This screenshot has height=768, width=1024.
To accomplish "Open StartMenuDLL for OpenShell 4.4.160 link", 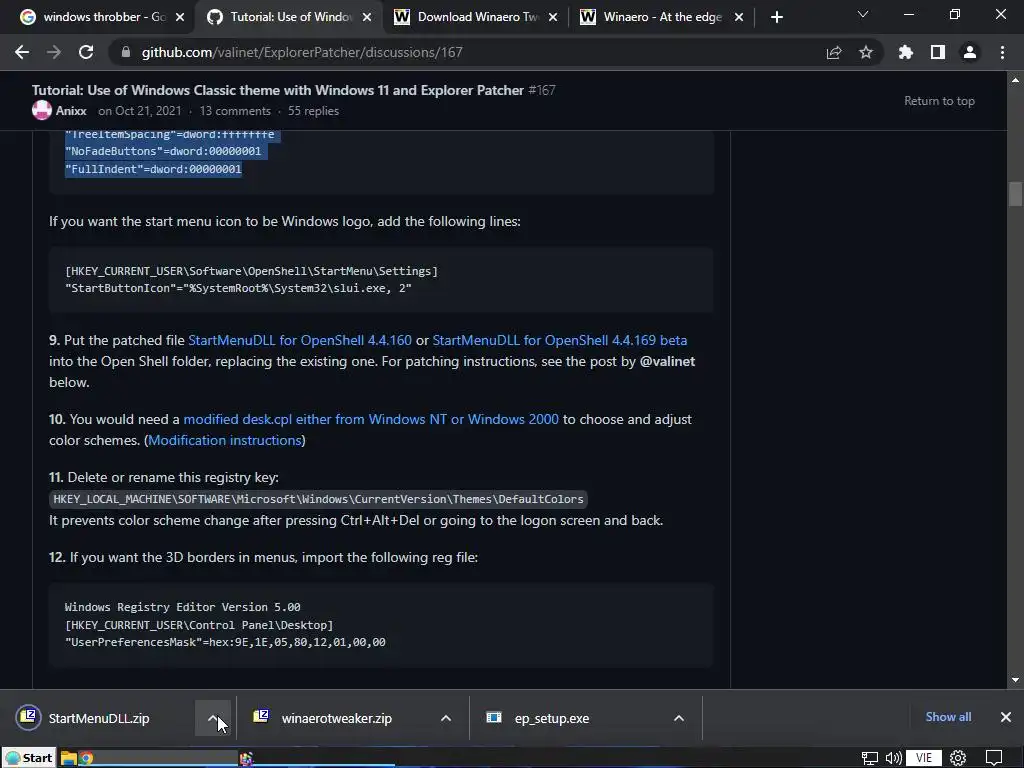I will (x=300, y=340).
